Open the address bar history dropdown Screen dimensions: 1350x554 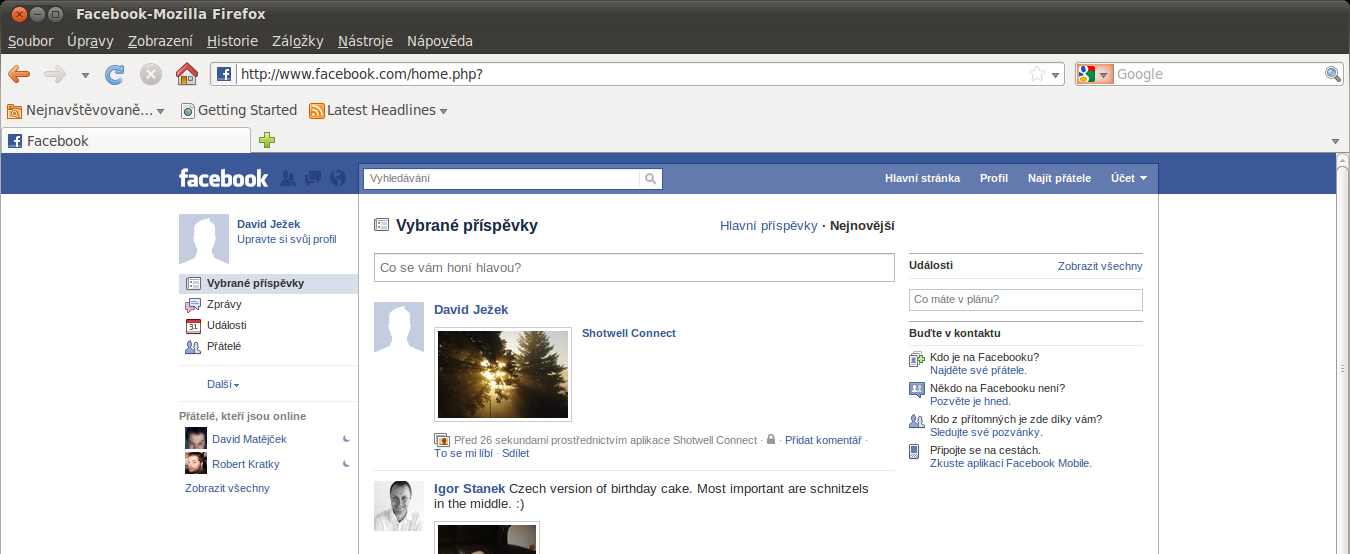pyautogui.click(x=1056, y=75)
